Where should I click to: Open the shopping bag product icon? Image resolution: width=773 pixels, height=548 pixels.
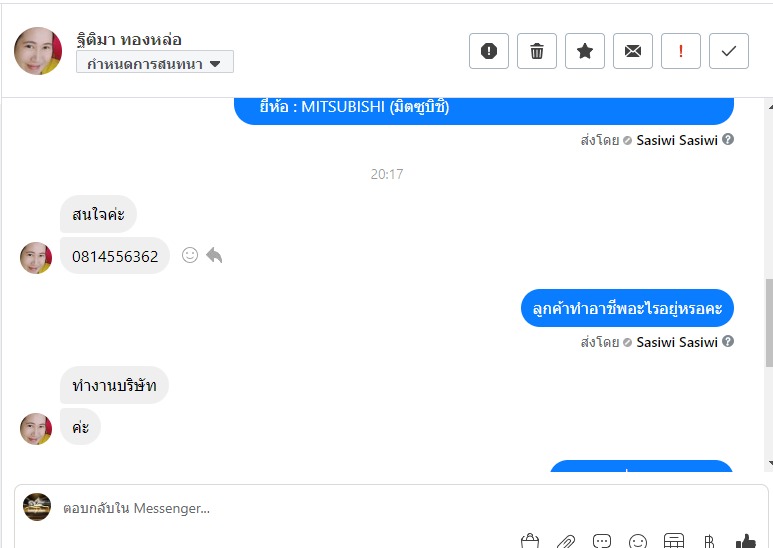click(530, 541)
